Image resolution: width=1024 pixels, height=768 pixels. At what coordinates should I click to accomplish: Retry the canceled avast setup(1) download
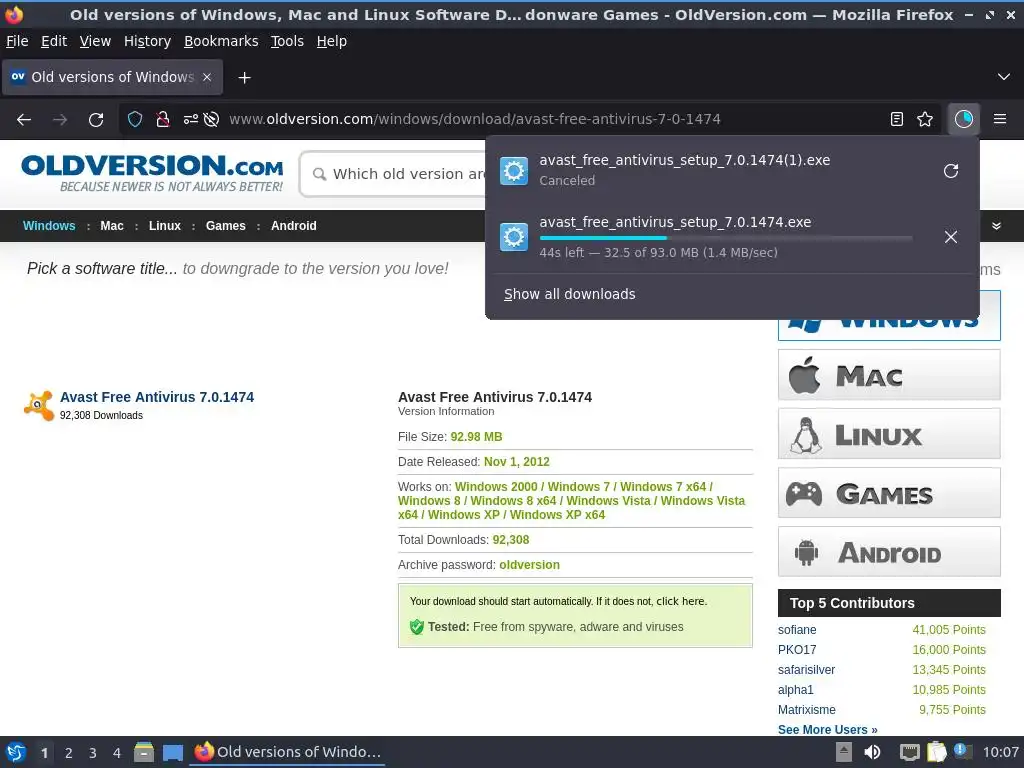pyautogui.click(x=951, y=171)
